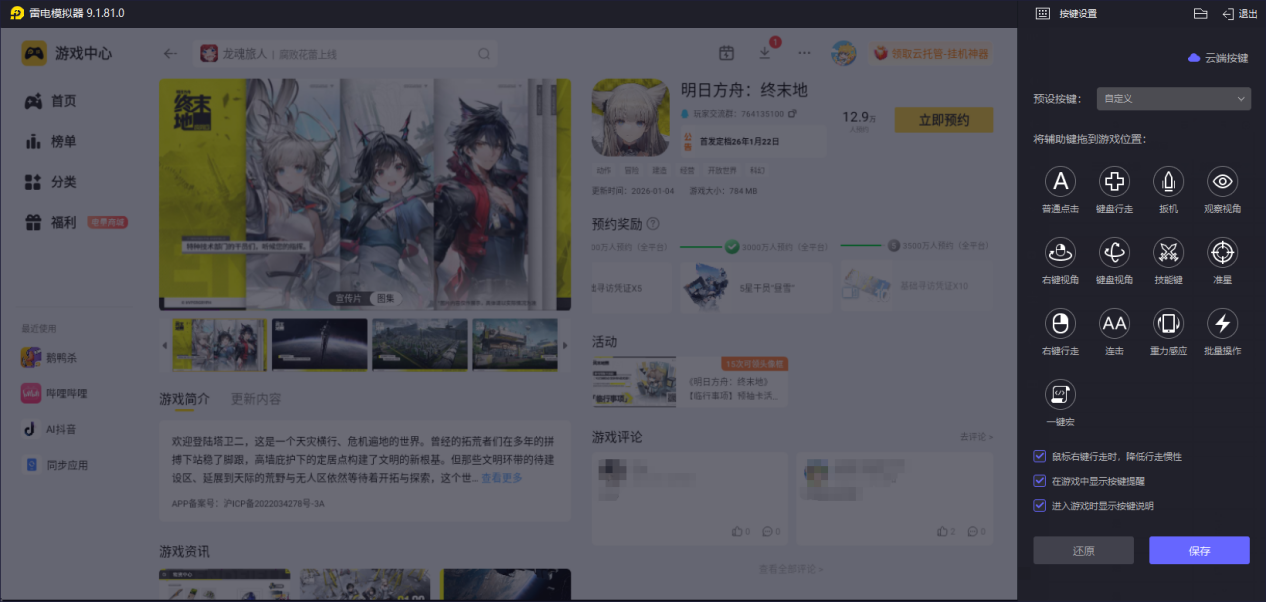Select the 键盘行走 keyboard walk D-pad icon
The height and width of the screenshot is (602, 1266).
(1114, 181)
